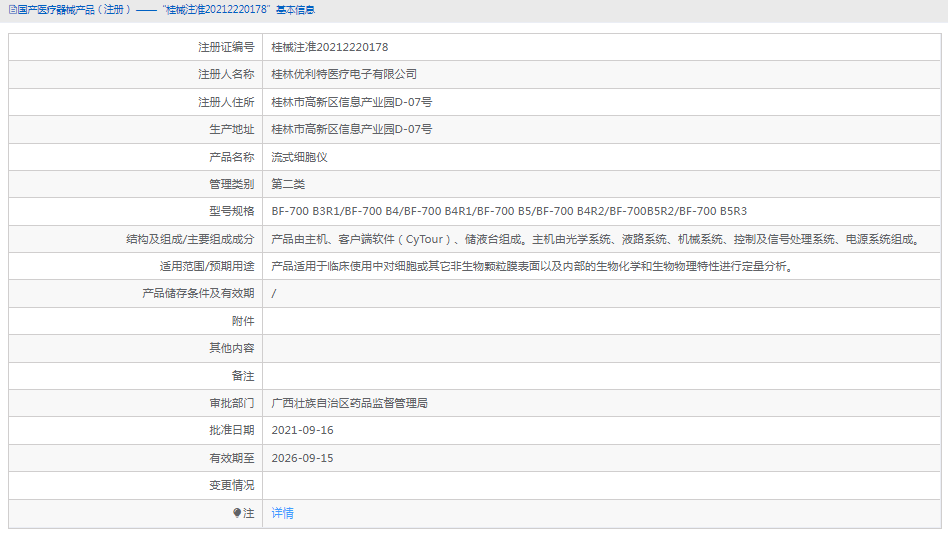Click the 附件 row label
Viewport: 948px width, 534px height.
[243, 321]
